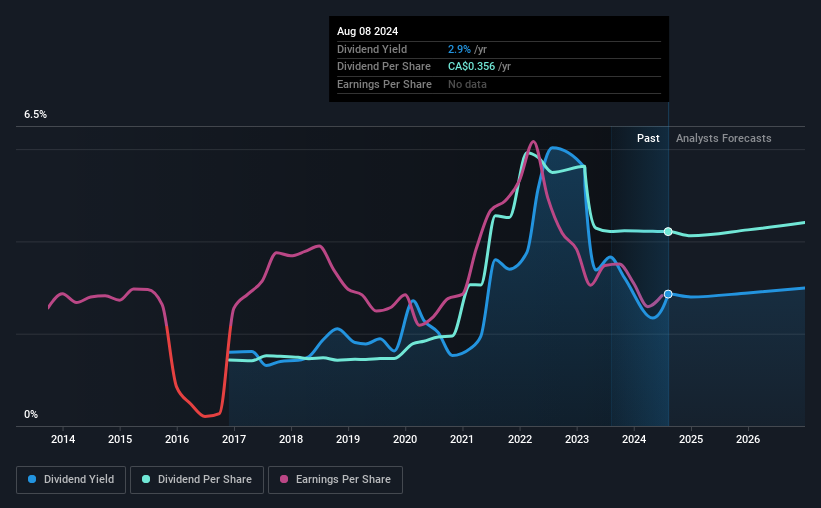This screenshot has height=508, width=821.
Task: Click the 0% y-axis label
Action: coord(31,414)
